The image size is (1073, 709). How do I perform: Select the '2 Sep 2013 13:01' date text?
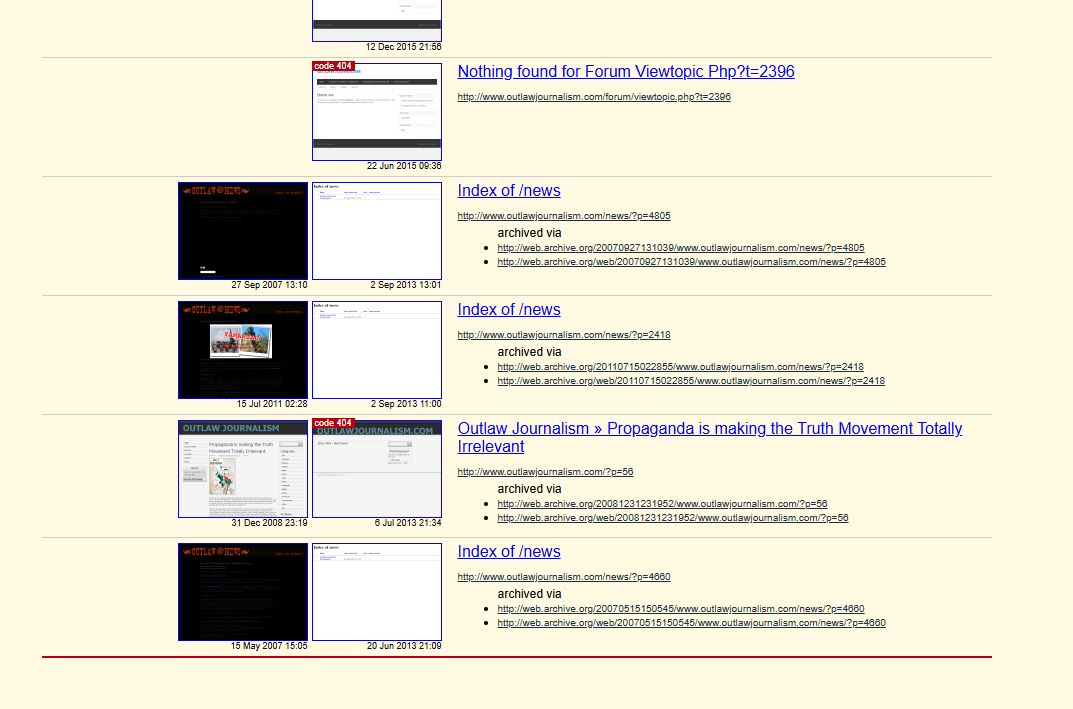click(x=406, y=285)
